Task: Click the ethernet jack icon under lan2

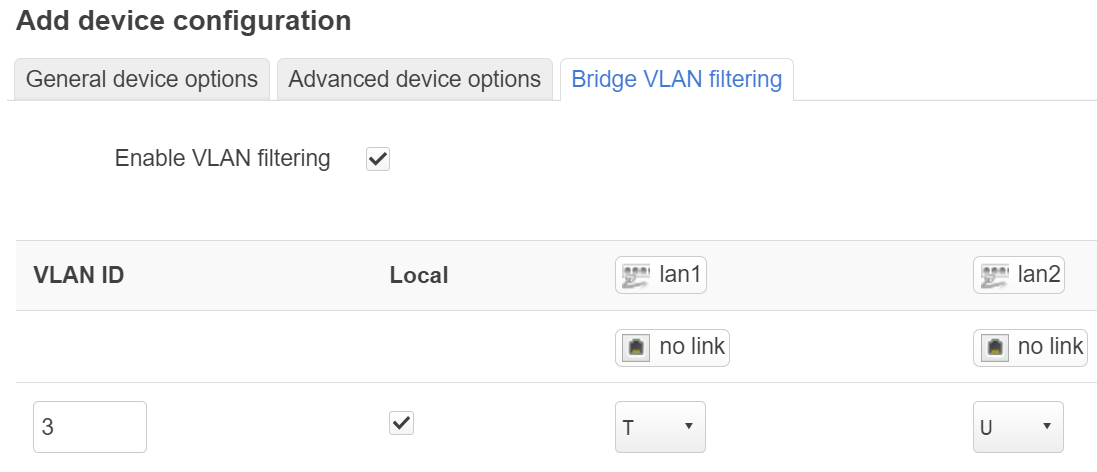Action: (994, 348)
